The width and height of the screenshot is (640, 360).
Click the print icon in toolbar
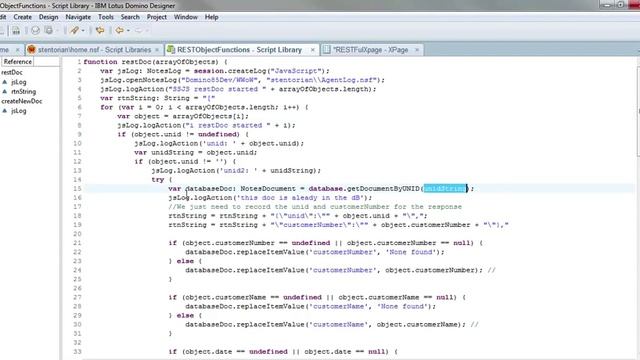[x=49, y=31]
